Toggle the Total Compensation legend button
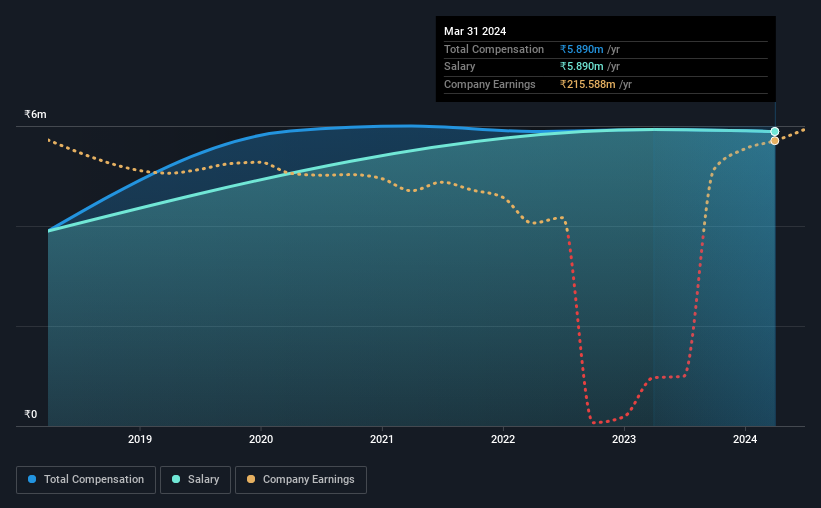The image size is (821, 508). (86, 480)
